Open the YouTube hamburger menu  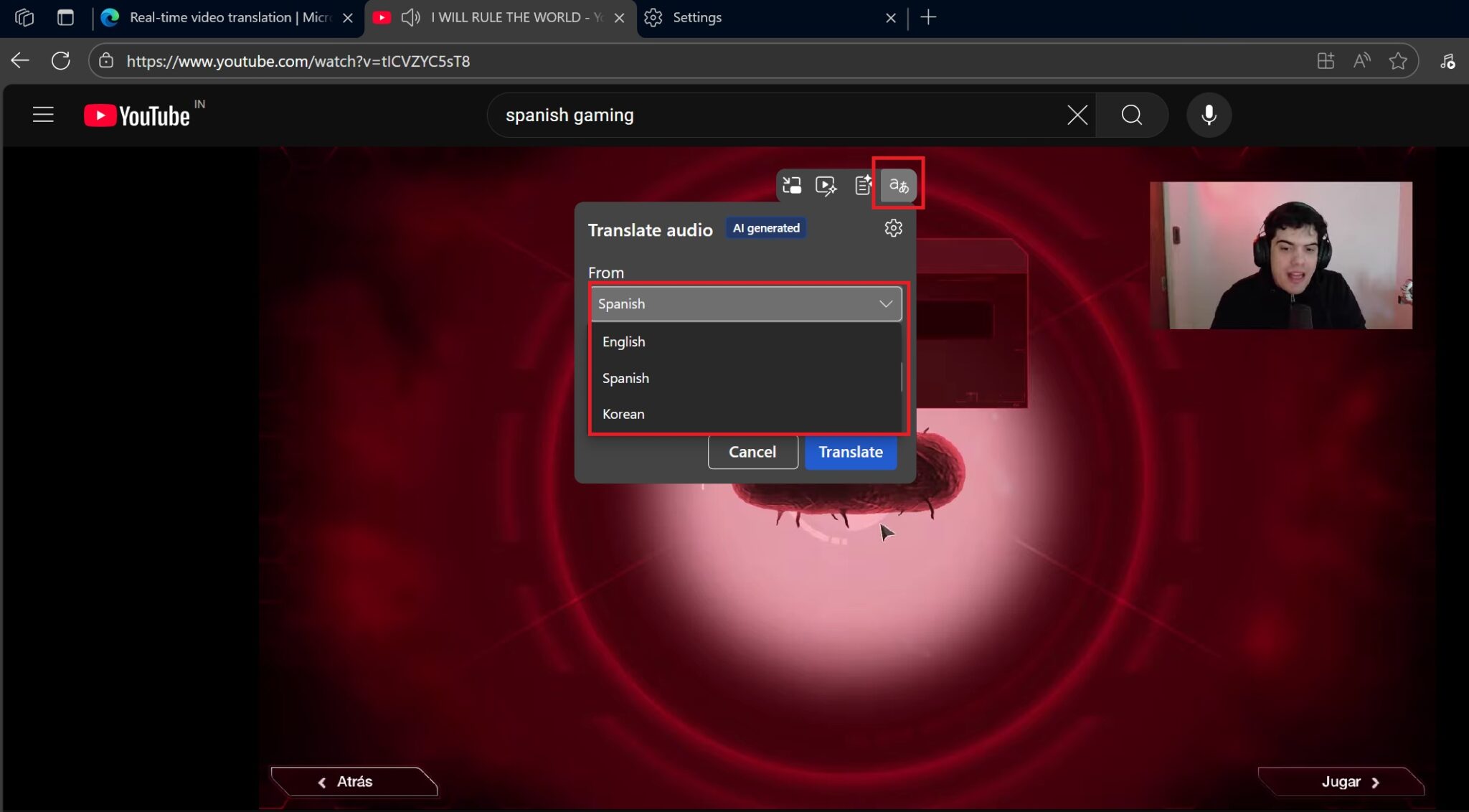[43, 114]
